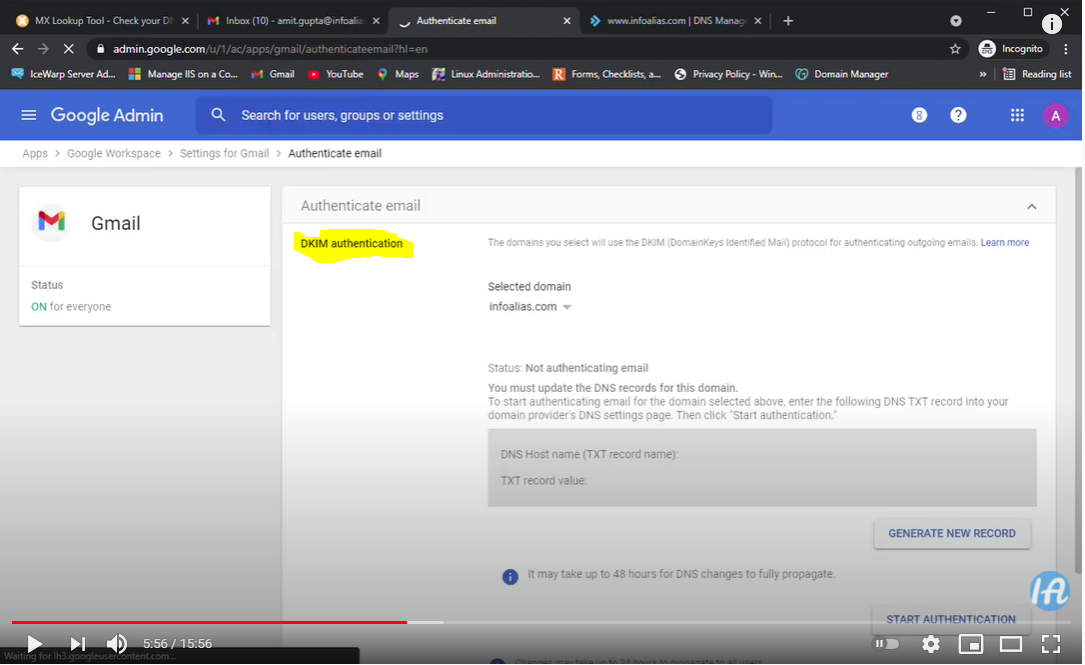The height and width of the screenshot is (665, 1085).
Task: Bookmark this page with the star icon
Action: pos(955,48)
